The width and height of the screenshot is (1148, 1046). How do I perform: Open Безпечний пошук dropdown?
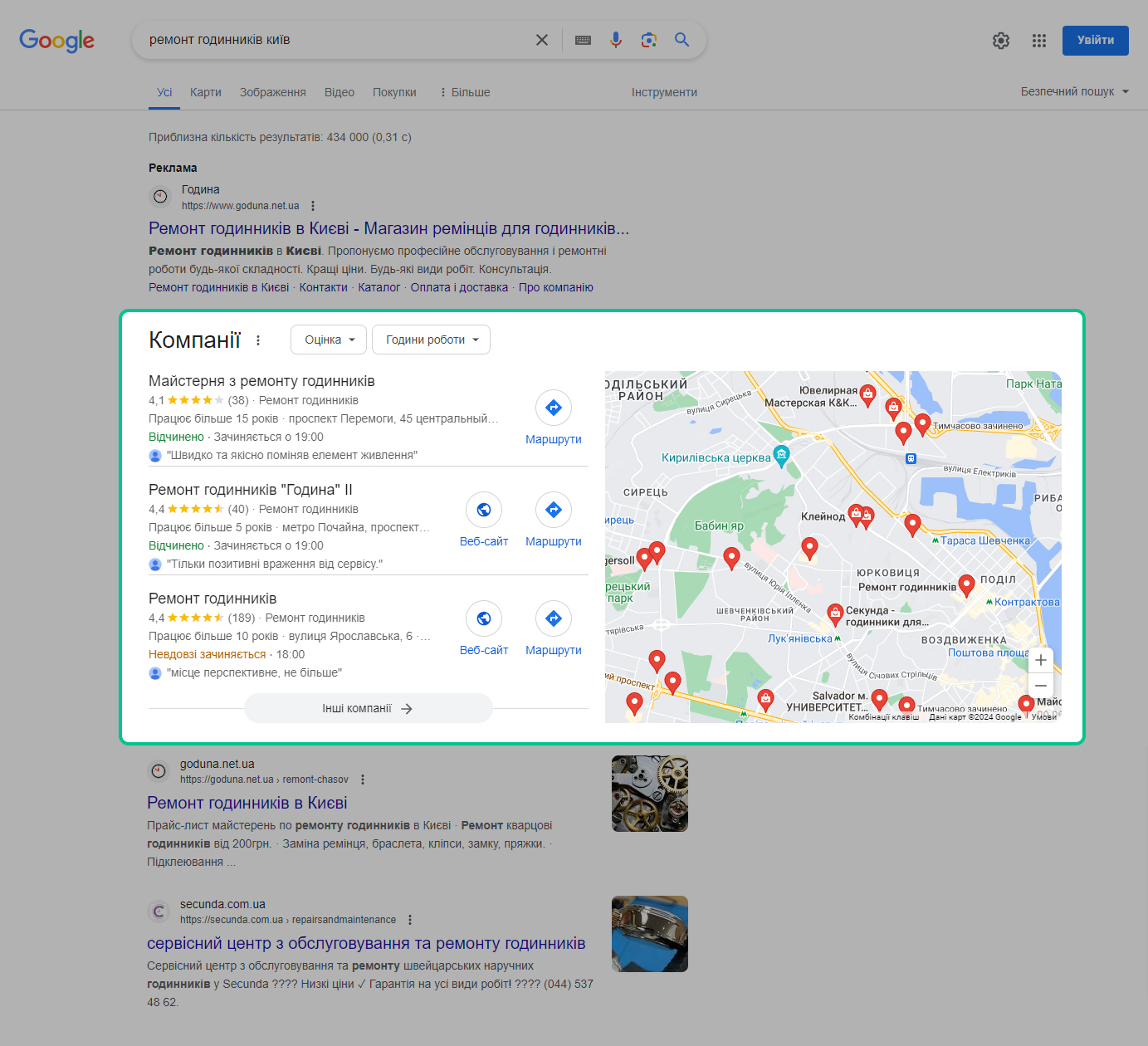(1075, 91)
